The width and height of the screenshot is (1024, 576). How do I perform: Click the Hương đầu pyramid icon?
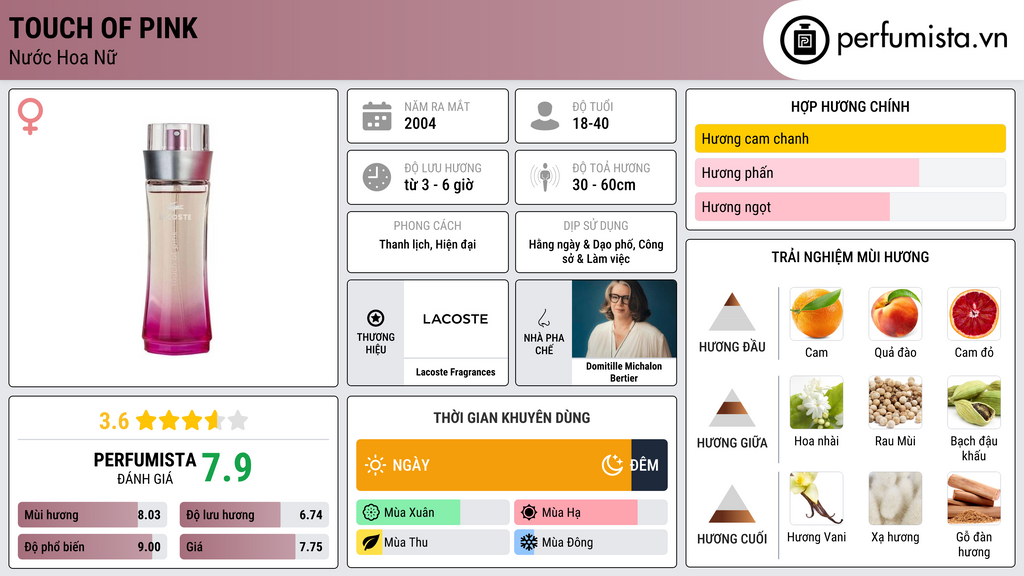coord(732,312)
